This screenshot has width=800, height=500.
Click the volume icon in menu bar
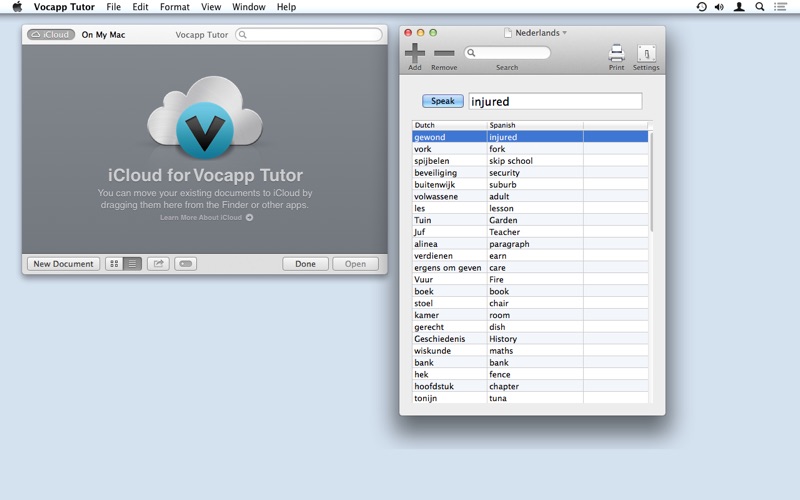(719, 7)
